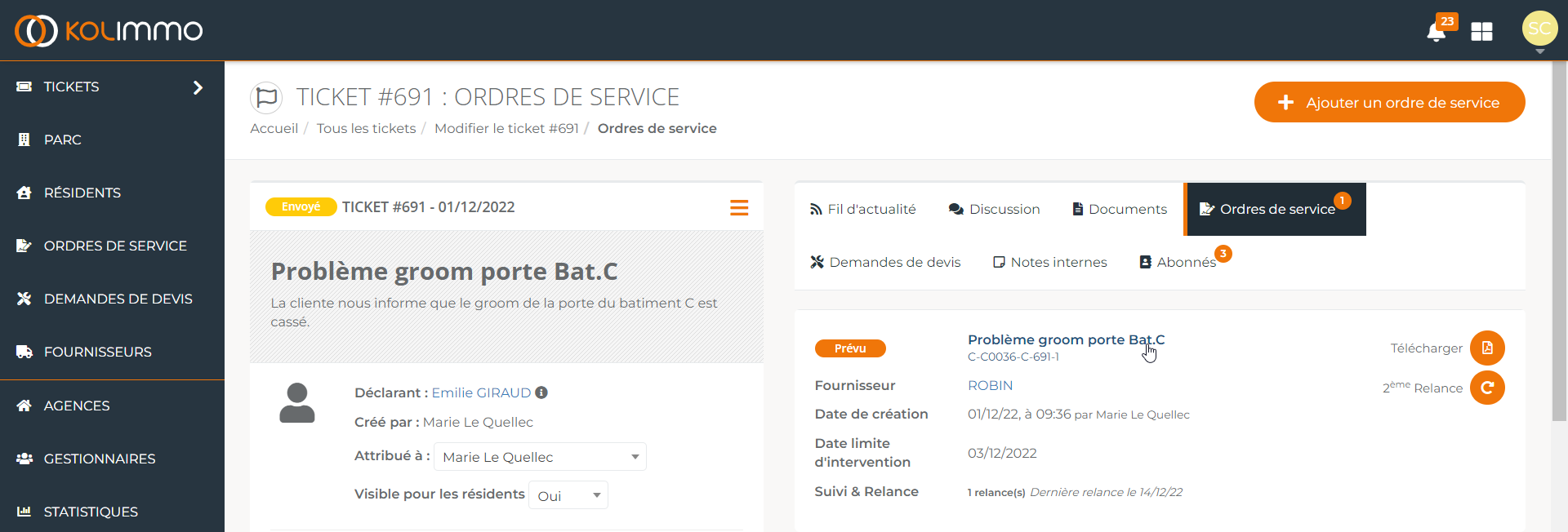This screenshot has height=532, width=1568.
Task: Open Modifier le ticket #691 breadcrumb
Action: point(506,129)
